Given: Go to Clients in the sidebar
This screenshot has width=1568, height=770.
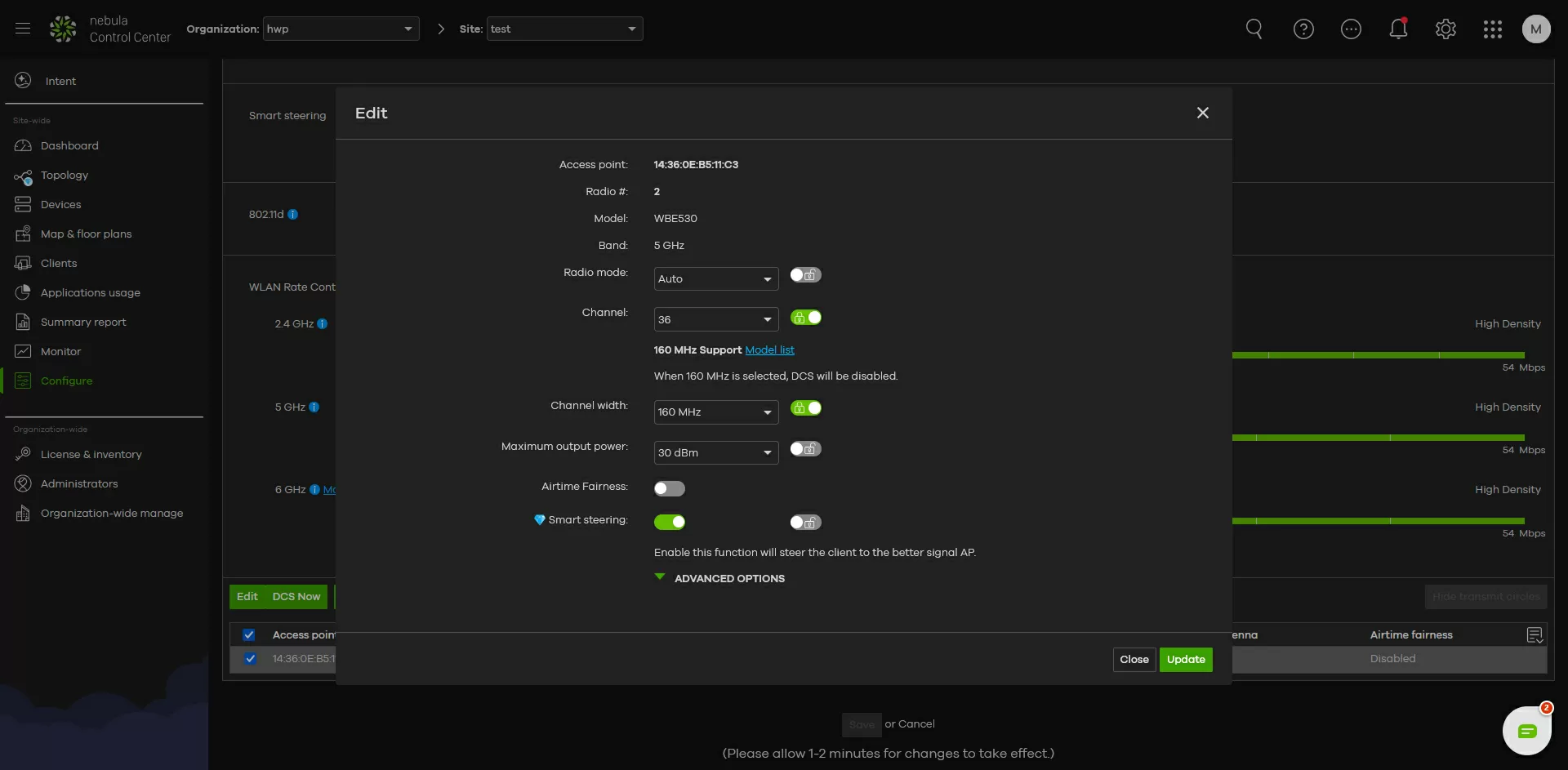Looking at the screenshot, I should 59,263.
